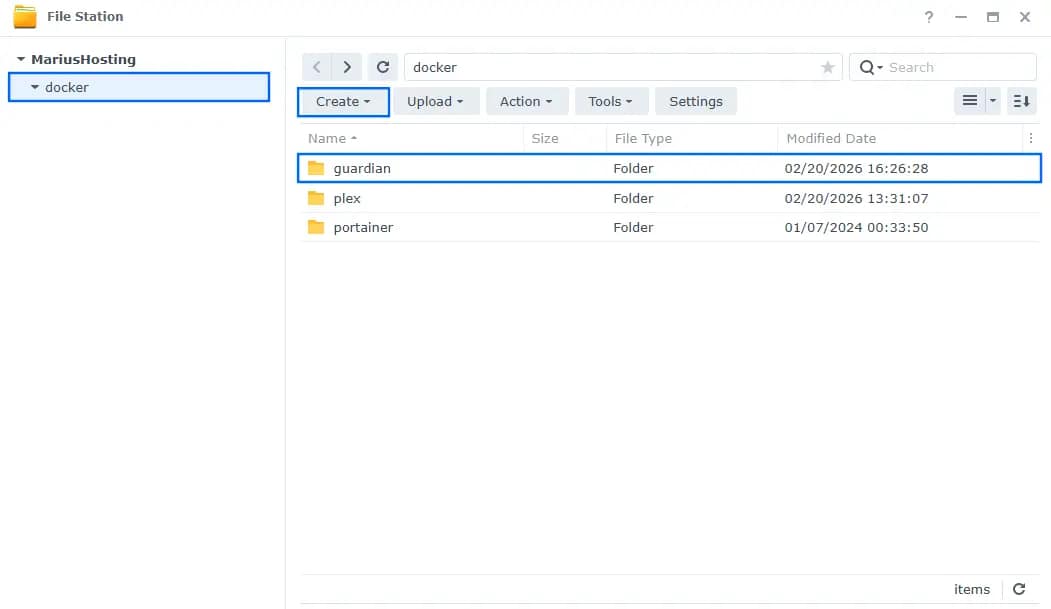Image resolution: width=1051 pixels, height=609 pixels.
Task: Open the Action dropdown menu
Action: (x=527, y=101)
